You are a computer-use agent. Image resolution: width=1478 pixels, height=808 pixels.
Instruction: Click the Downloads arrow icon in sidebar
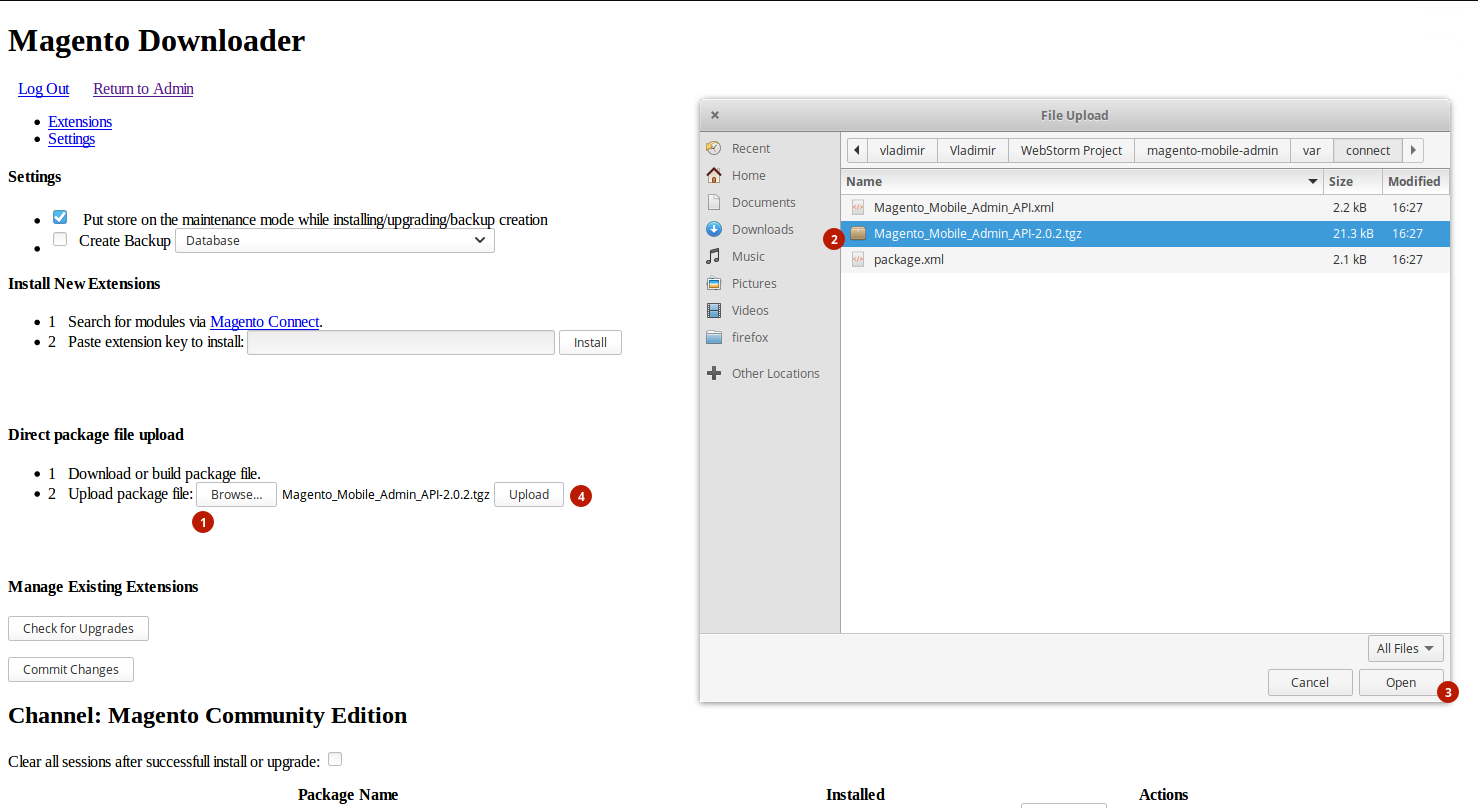tap(713, 229)
